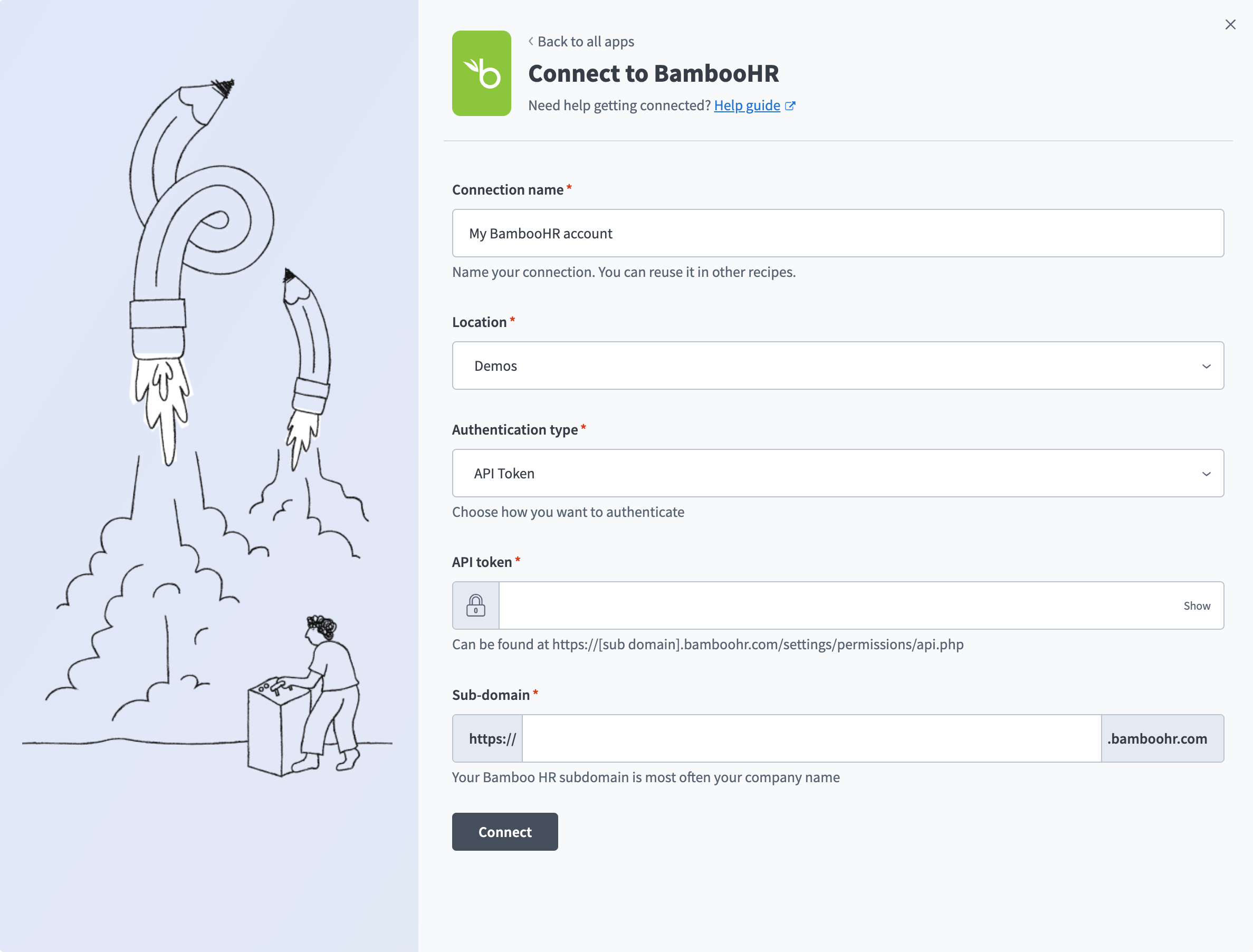Open the Location dropdown showing Demos
Screen dimensions: 1253x952
pos(838,366)
